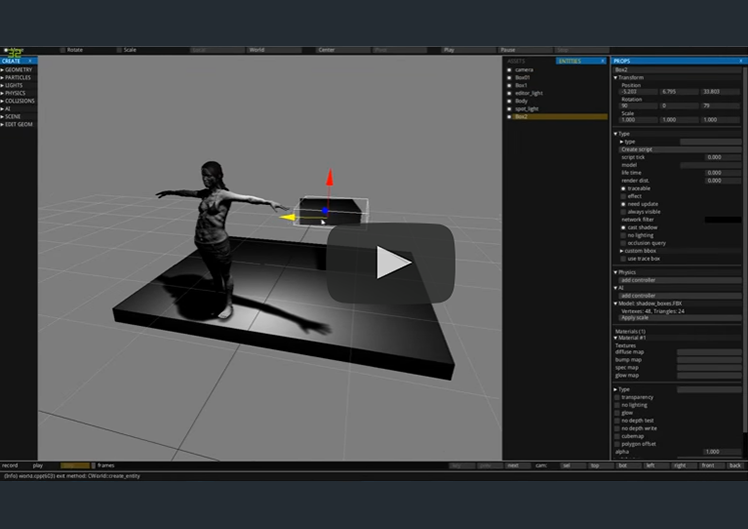
Task: Click the square icon beside Body entity
Action: [x=509, y=101]
